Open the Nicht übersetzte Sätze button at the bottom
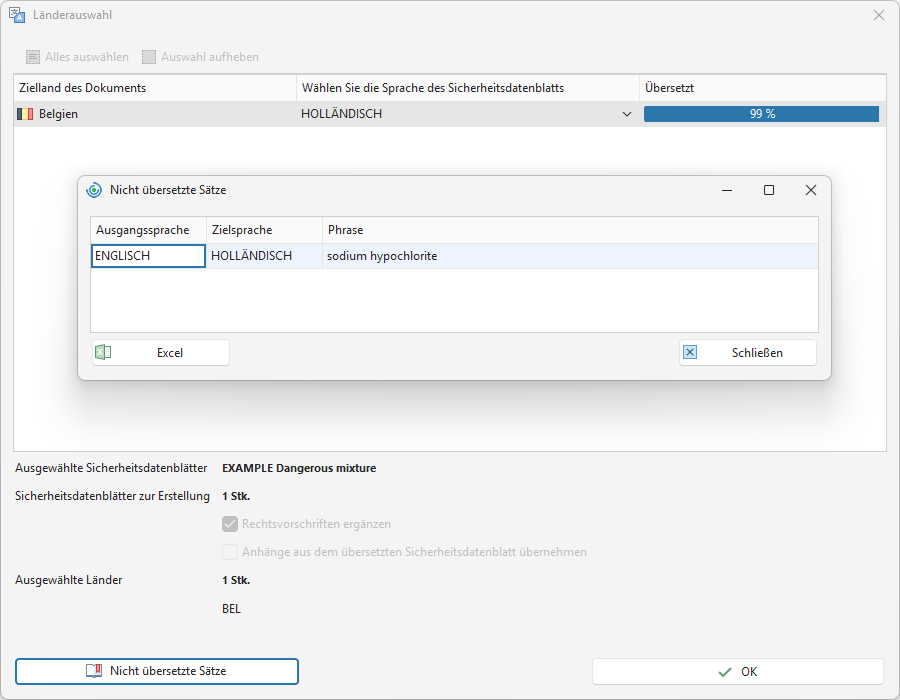 [157, 671]
